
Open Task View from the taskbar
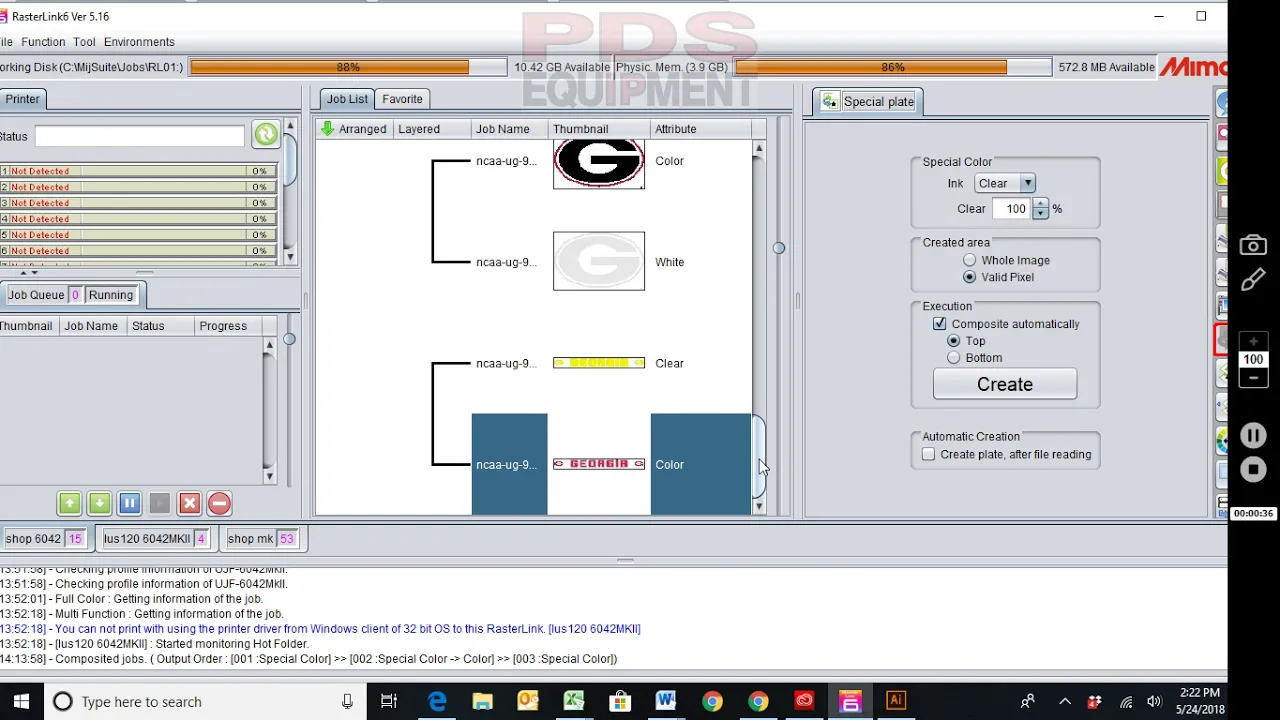pyautogui.click(x=389, y=701)
